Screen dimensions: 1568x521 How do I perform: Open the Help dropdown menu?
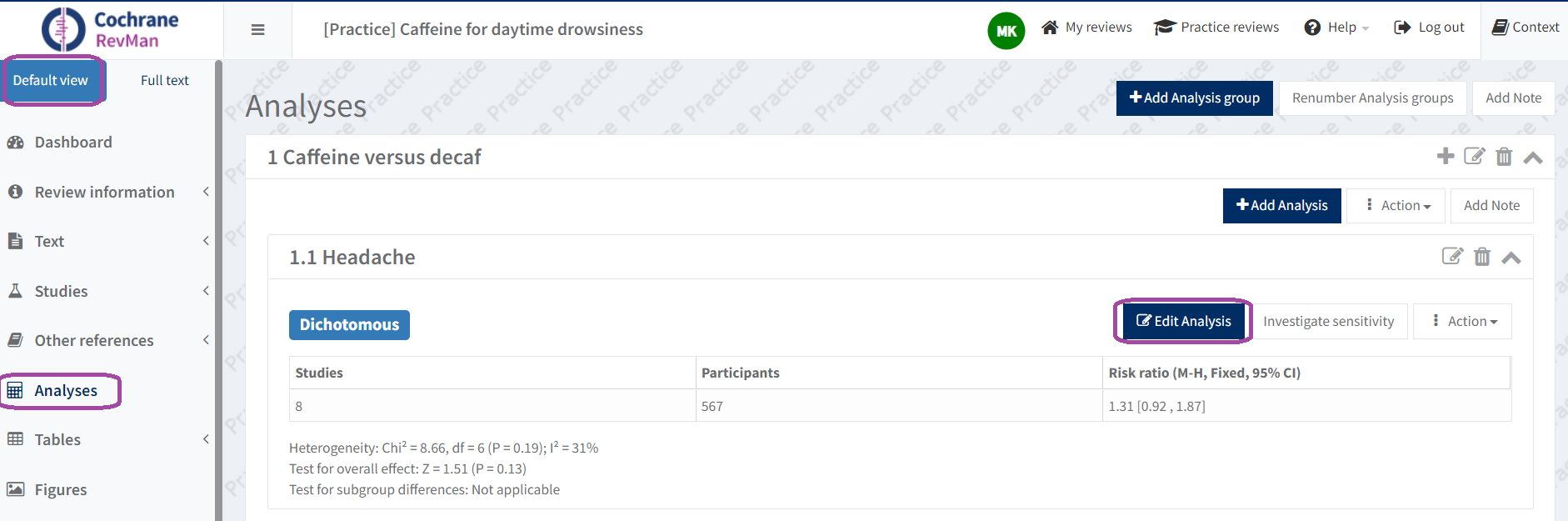(1337, 28)
